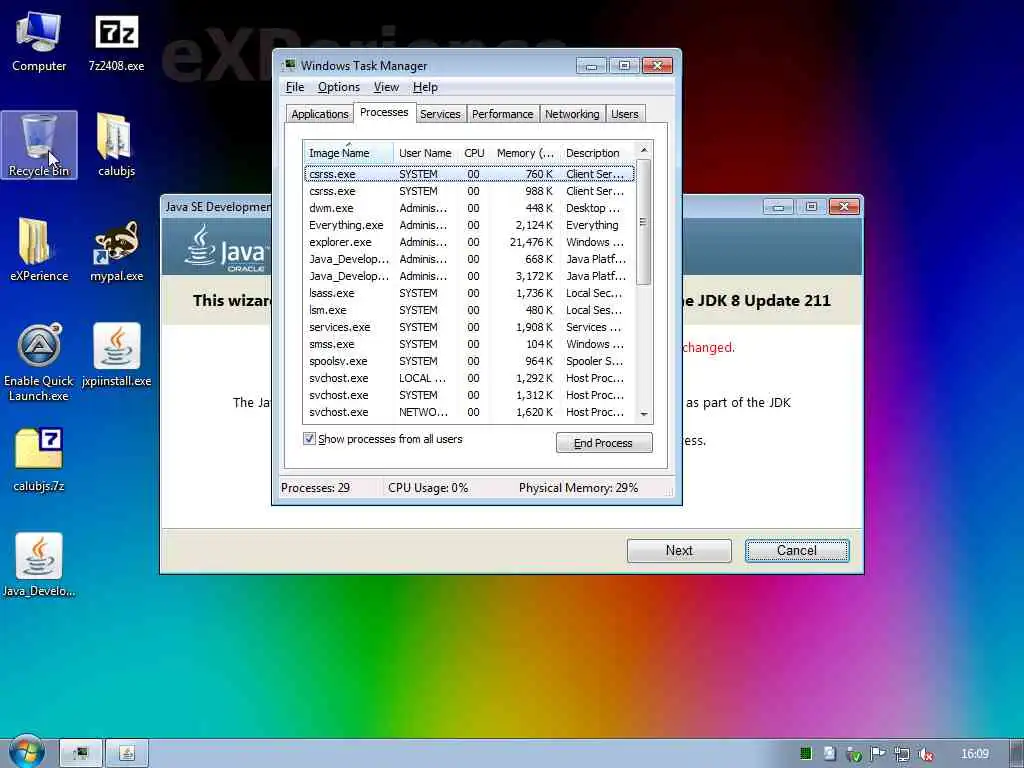The image size is (1024, 768).
Task: Click the Action Center flag tray icon
Action: [x=877, y=754]
